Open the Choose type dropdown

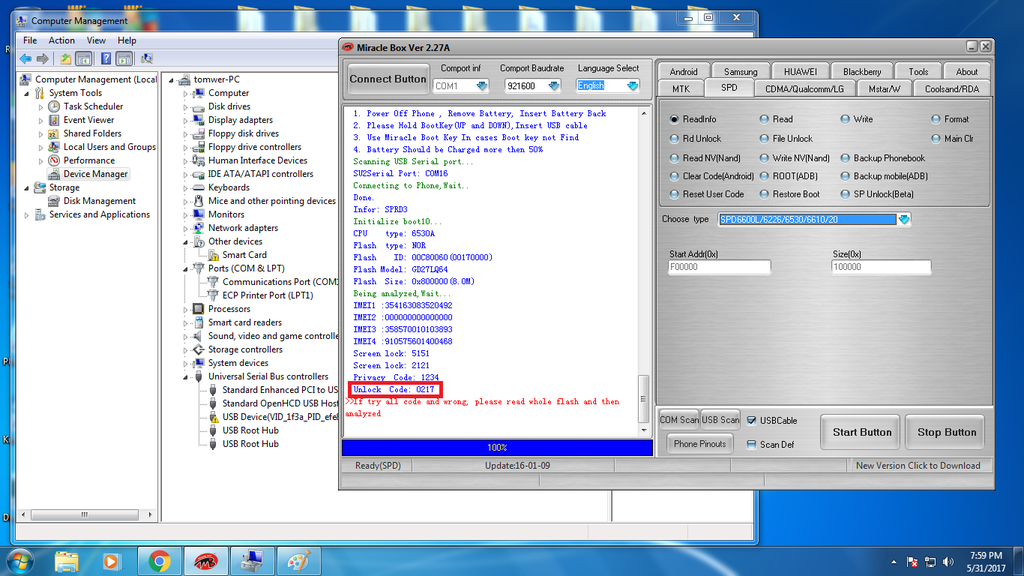pos(904,220)
